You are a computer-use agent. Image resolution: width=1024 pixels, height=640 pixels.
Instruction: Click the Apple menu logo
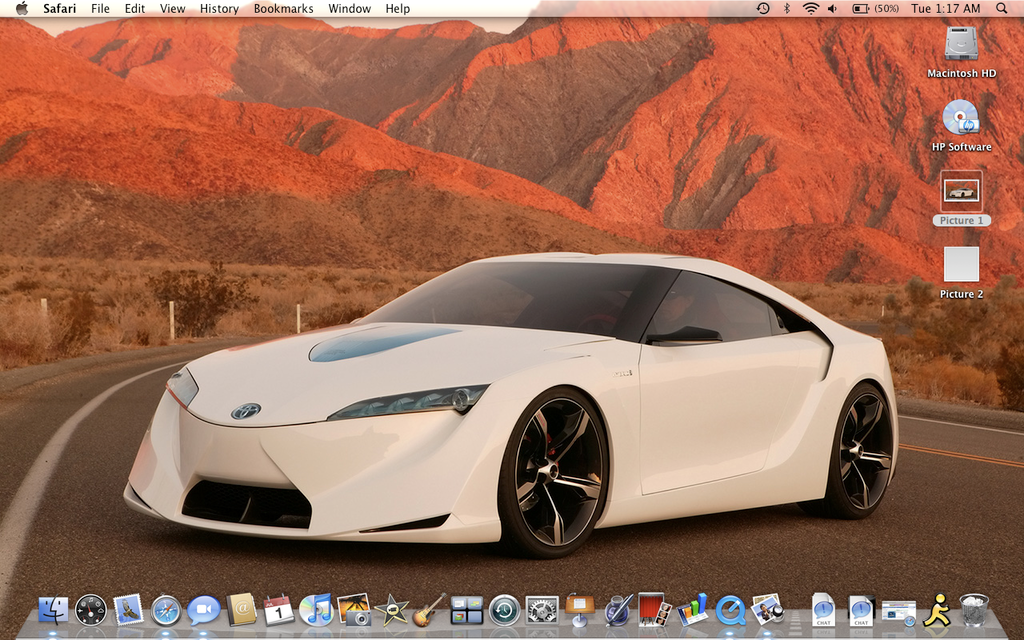21,8
